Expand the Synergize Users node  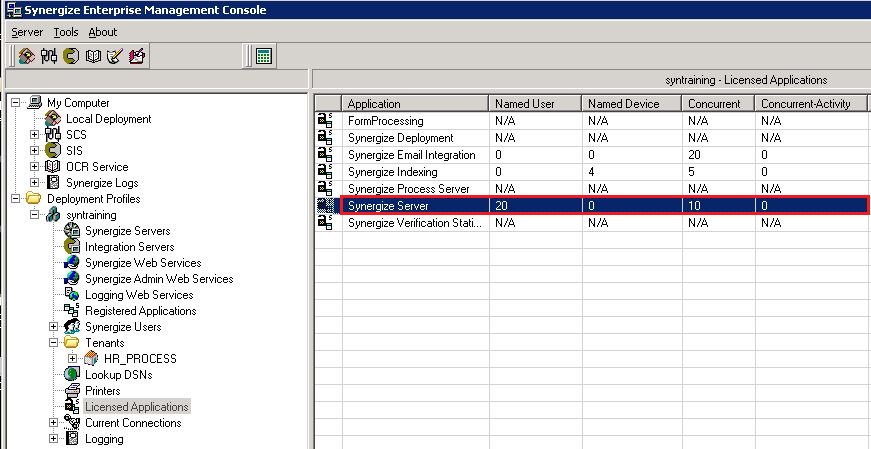click(x=53, y=326)
